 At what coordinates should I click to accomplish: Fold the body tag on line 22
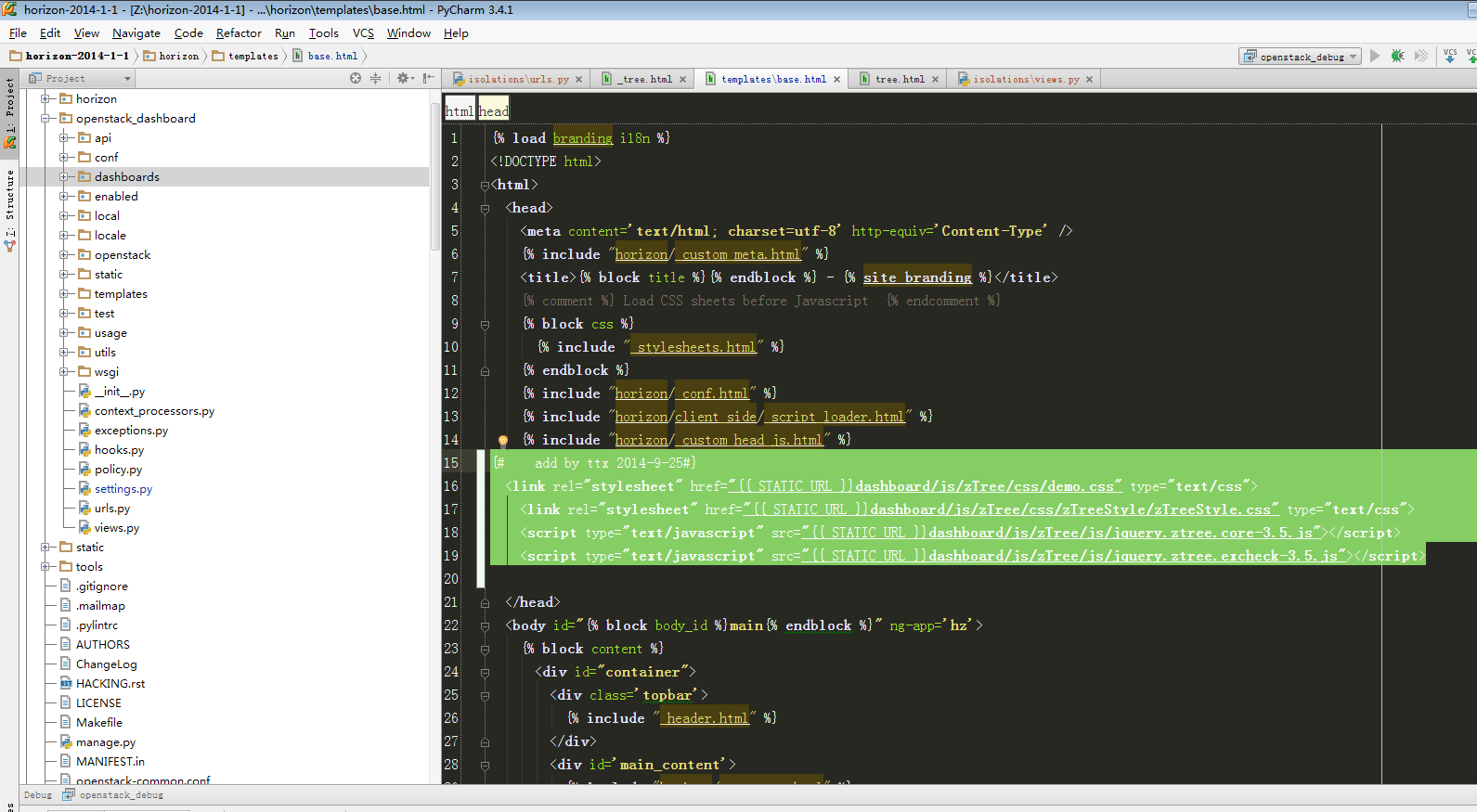[485, 626]
